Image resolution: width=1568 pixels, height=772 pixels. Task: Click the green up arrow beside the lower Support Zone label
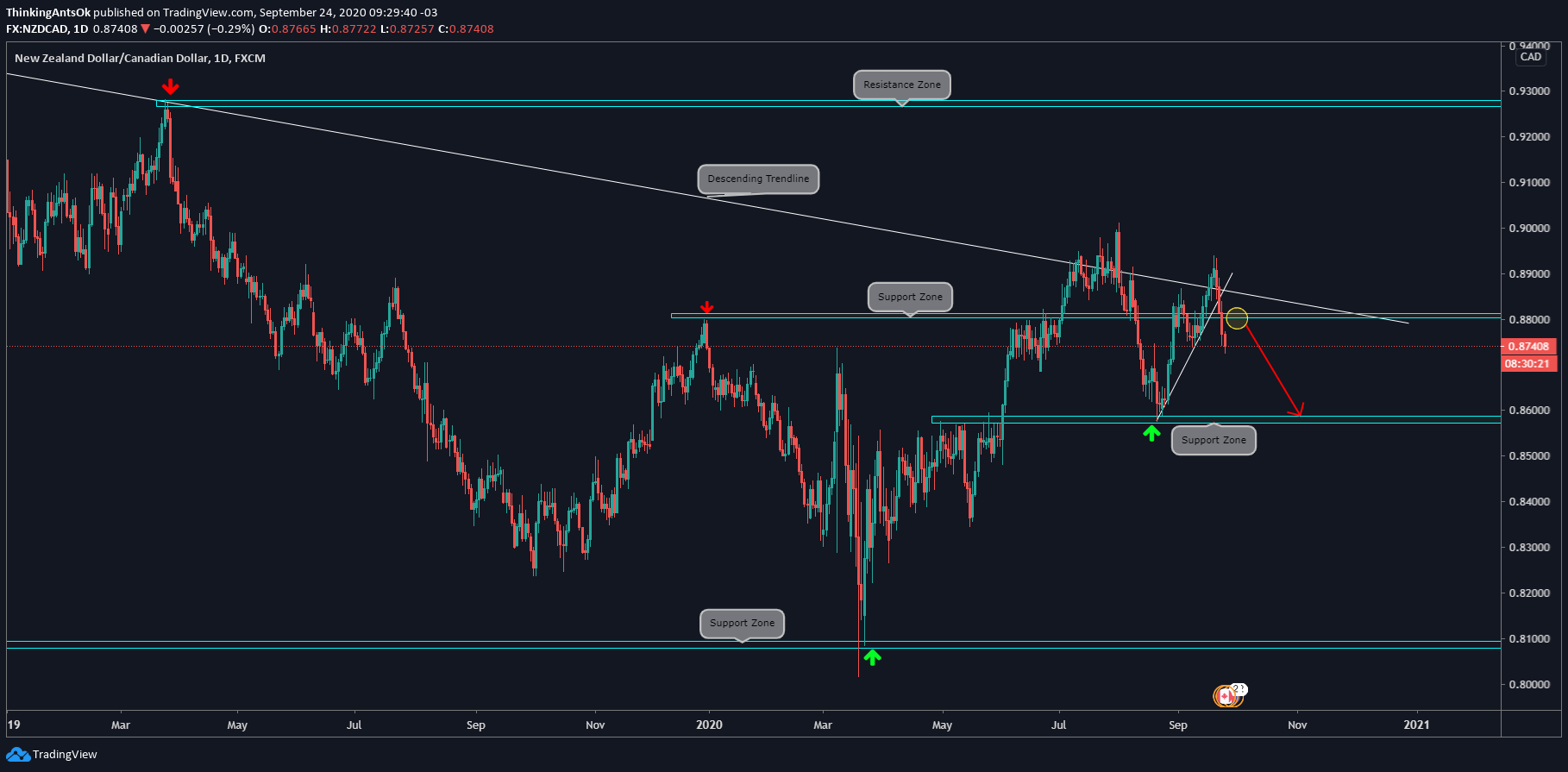(1151, 433)
